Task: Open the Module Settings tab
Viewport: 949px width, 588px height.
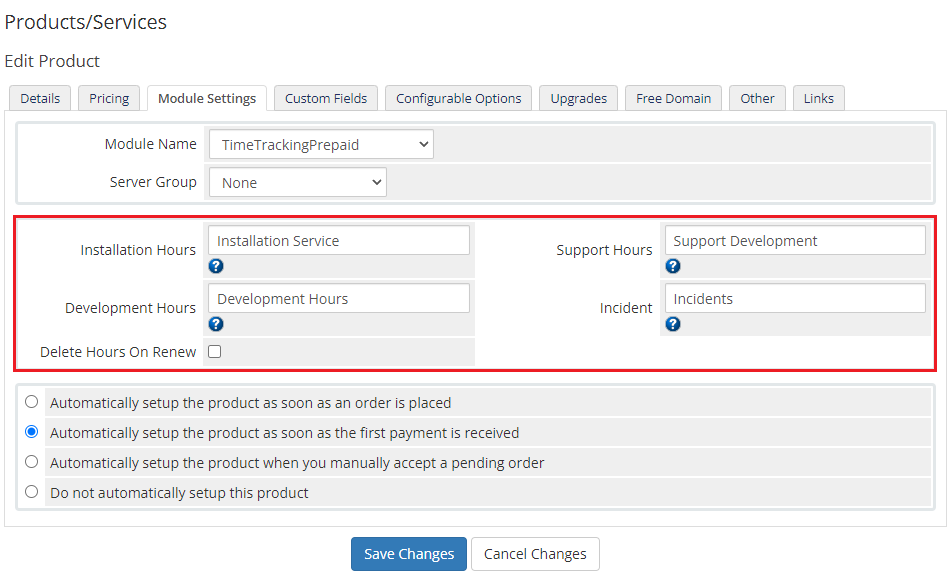Action: [207, 99]
